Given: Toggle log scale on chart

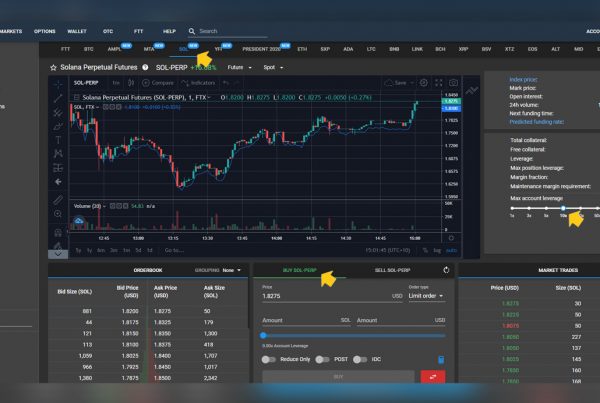Looking at the screenshot, I should coord(437,250).
